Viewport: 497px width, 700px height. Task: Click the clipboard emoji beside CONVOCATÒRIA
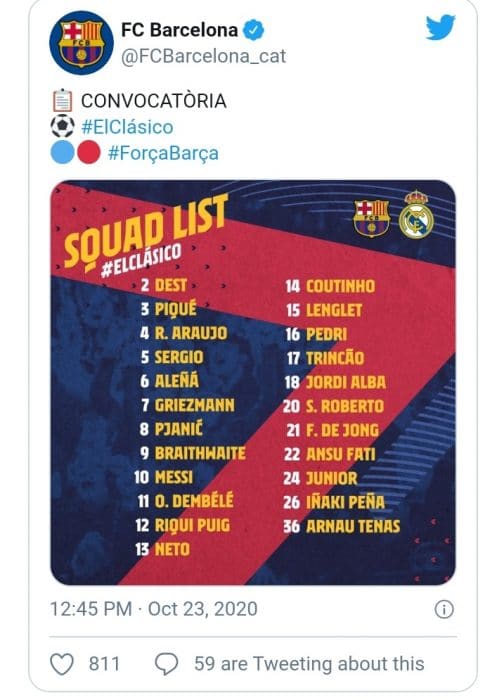62,100
